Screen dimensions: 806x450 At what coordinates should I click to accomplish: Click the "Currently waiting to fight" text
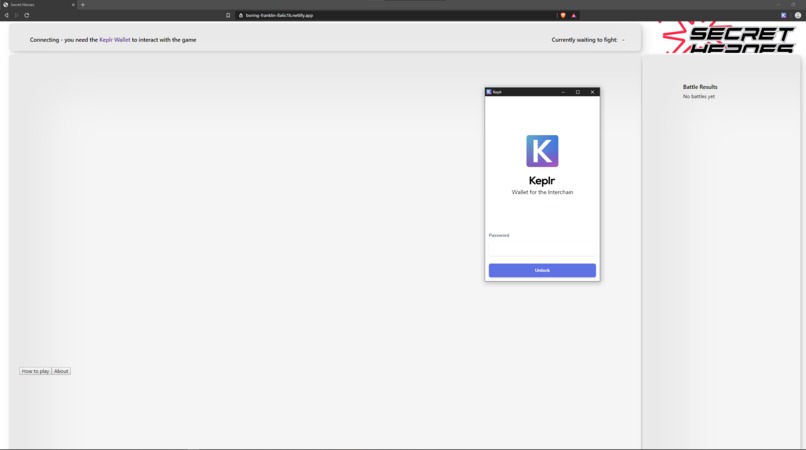point(584,40)
